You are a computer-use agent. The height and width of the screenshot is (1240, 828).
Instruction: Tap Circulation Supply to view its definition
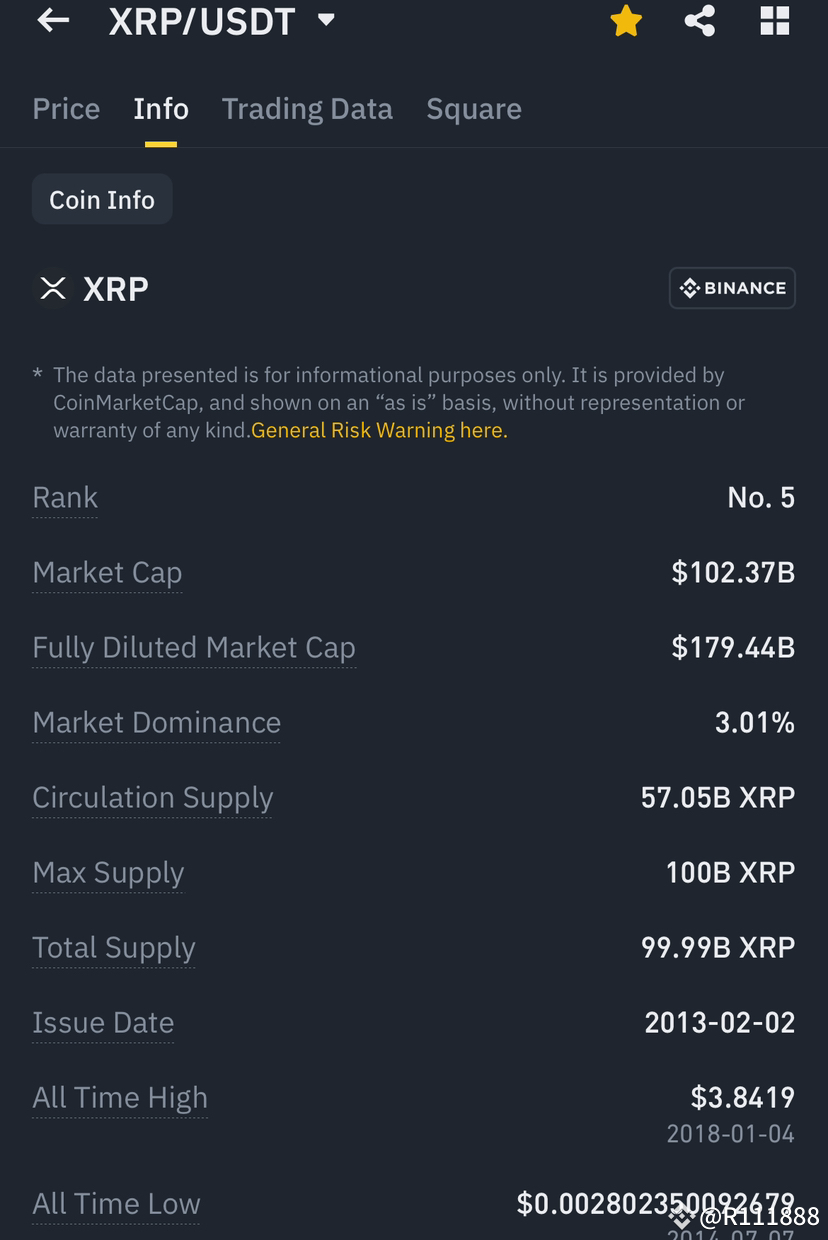(152, 798)
